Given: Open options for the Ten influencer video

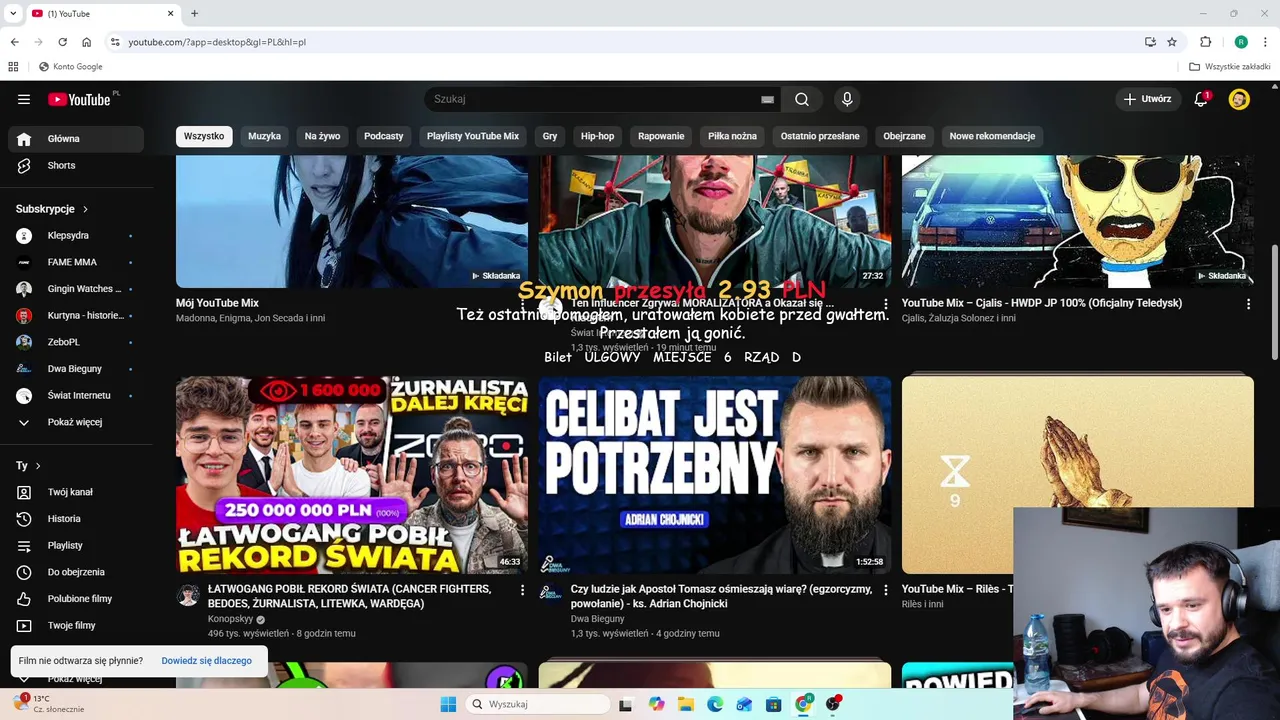Looking at the screenshot, I should tap(885, 304).
